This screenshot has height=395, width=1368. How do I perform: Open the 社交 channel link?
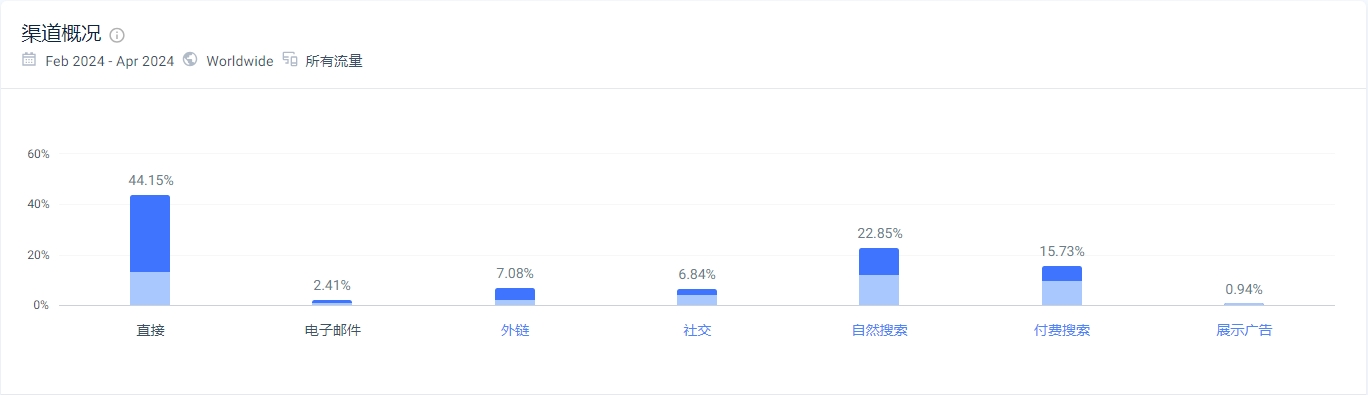(x=697, y=330)
